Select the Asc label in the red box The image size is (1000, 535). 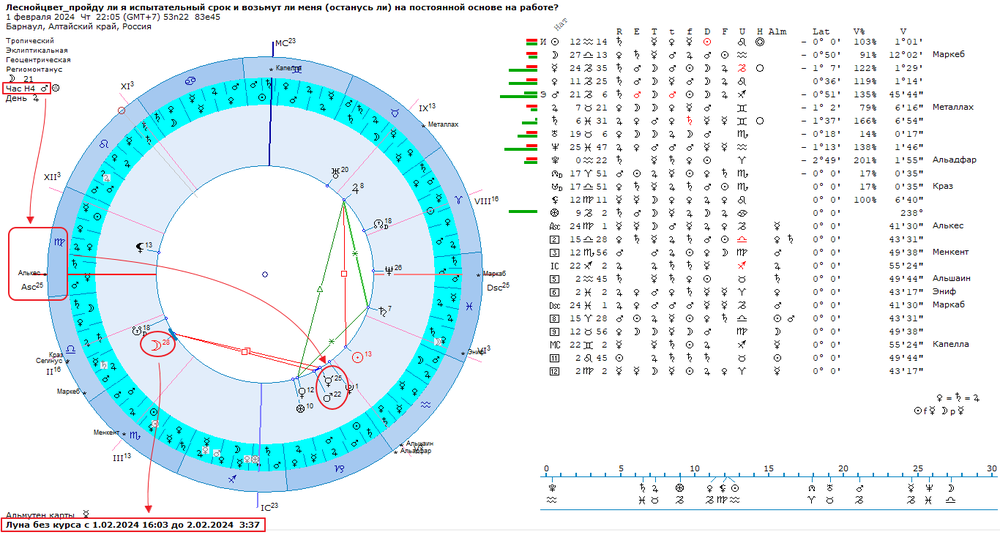tap(29, 287)
